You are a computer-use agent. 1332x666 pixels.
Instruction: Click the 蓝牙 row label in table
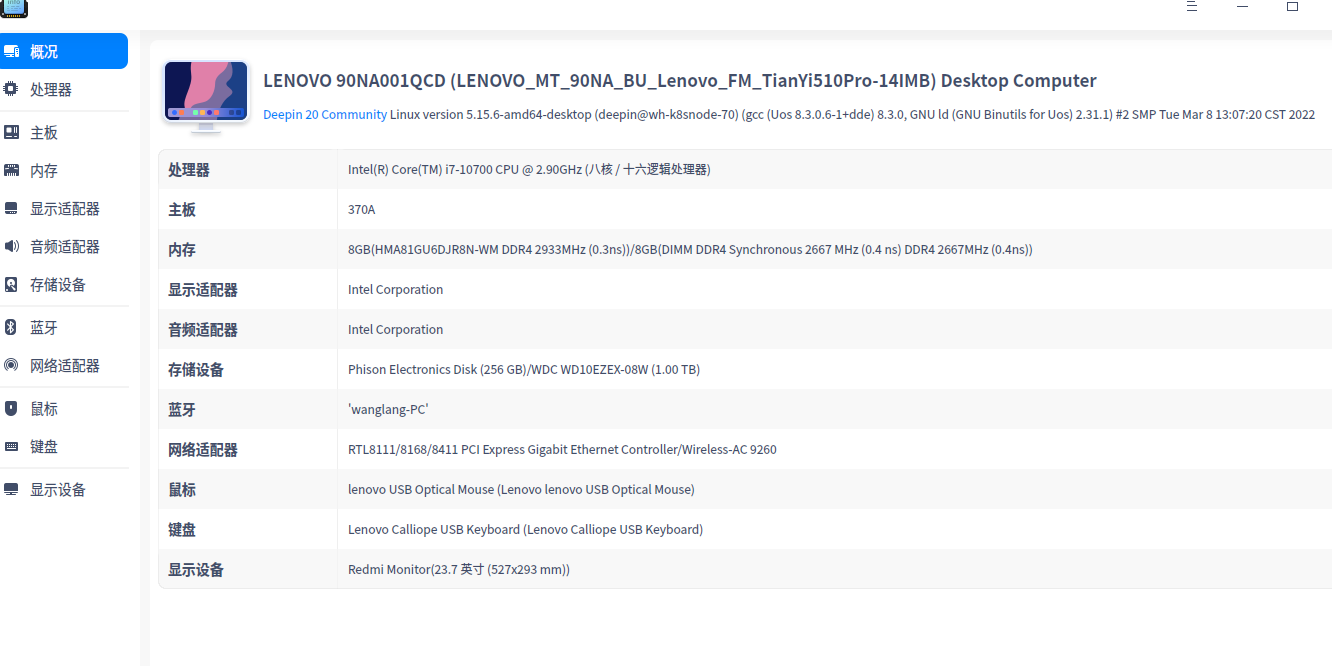(182, 410)
